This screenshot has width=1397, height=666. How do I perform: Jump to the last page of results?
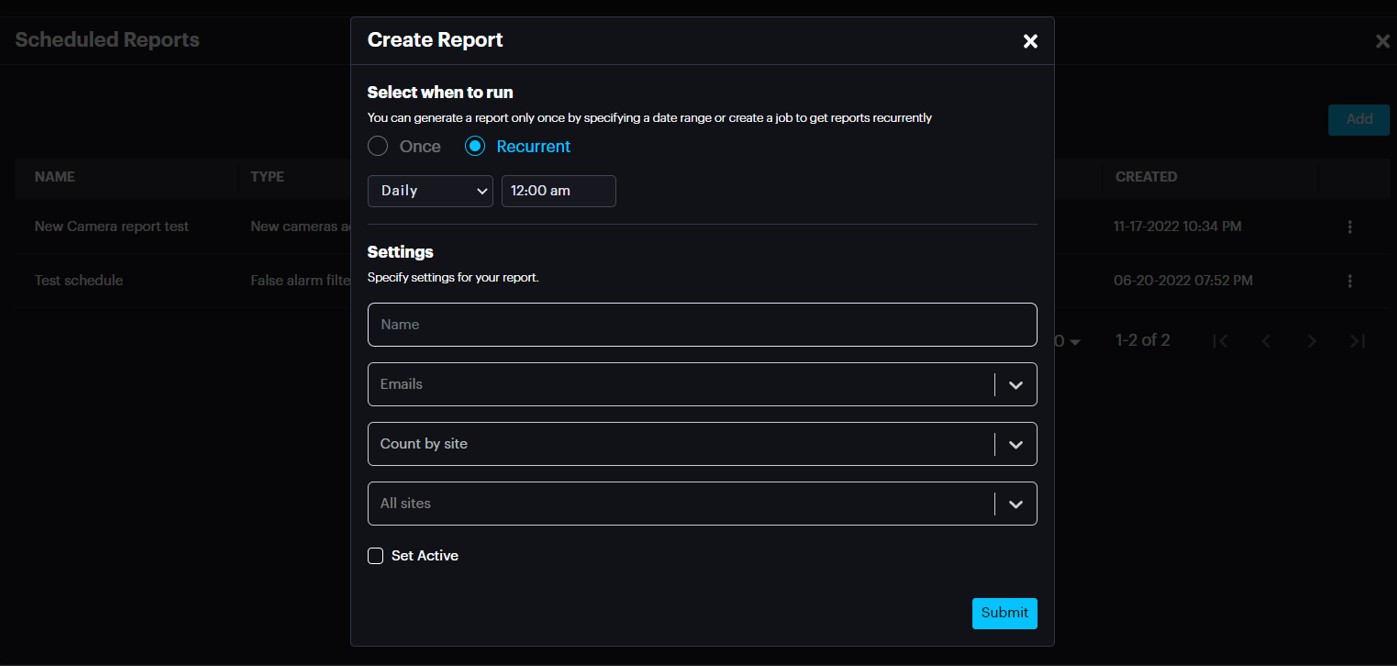click(x=1357, y=341)
